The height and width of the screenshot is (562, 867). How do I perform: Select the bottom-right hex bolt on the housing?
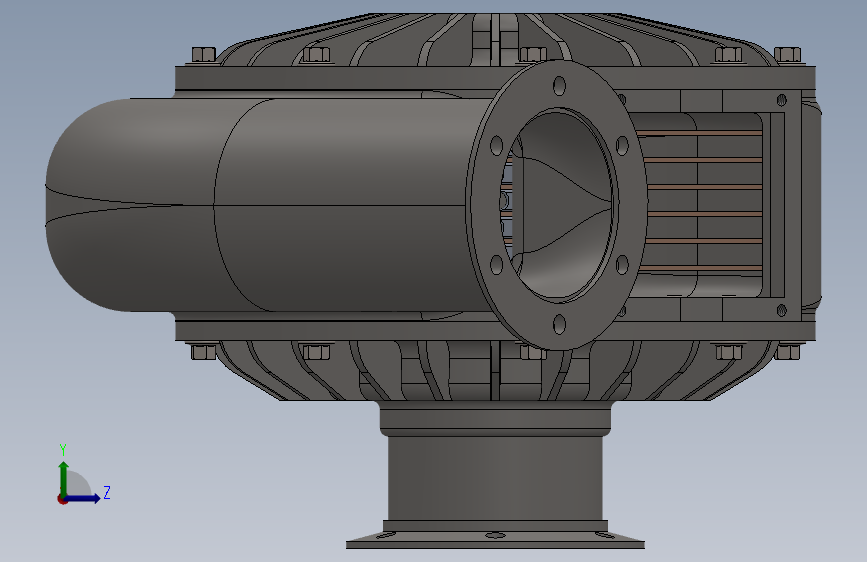pyautogui.click(x=787, y=352)
